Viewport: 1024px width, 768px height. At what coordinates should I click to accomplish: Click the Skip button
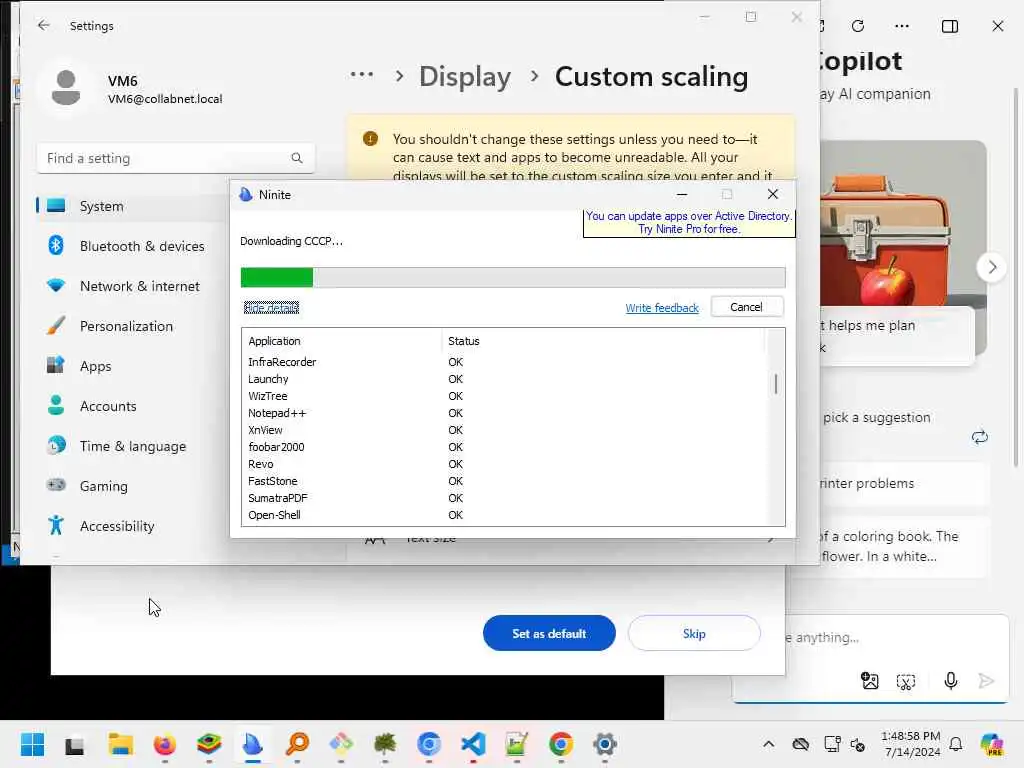click(694, 633)
